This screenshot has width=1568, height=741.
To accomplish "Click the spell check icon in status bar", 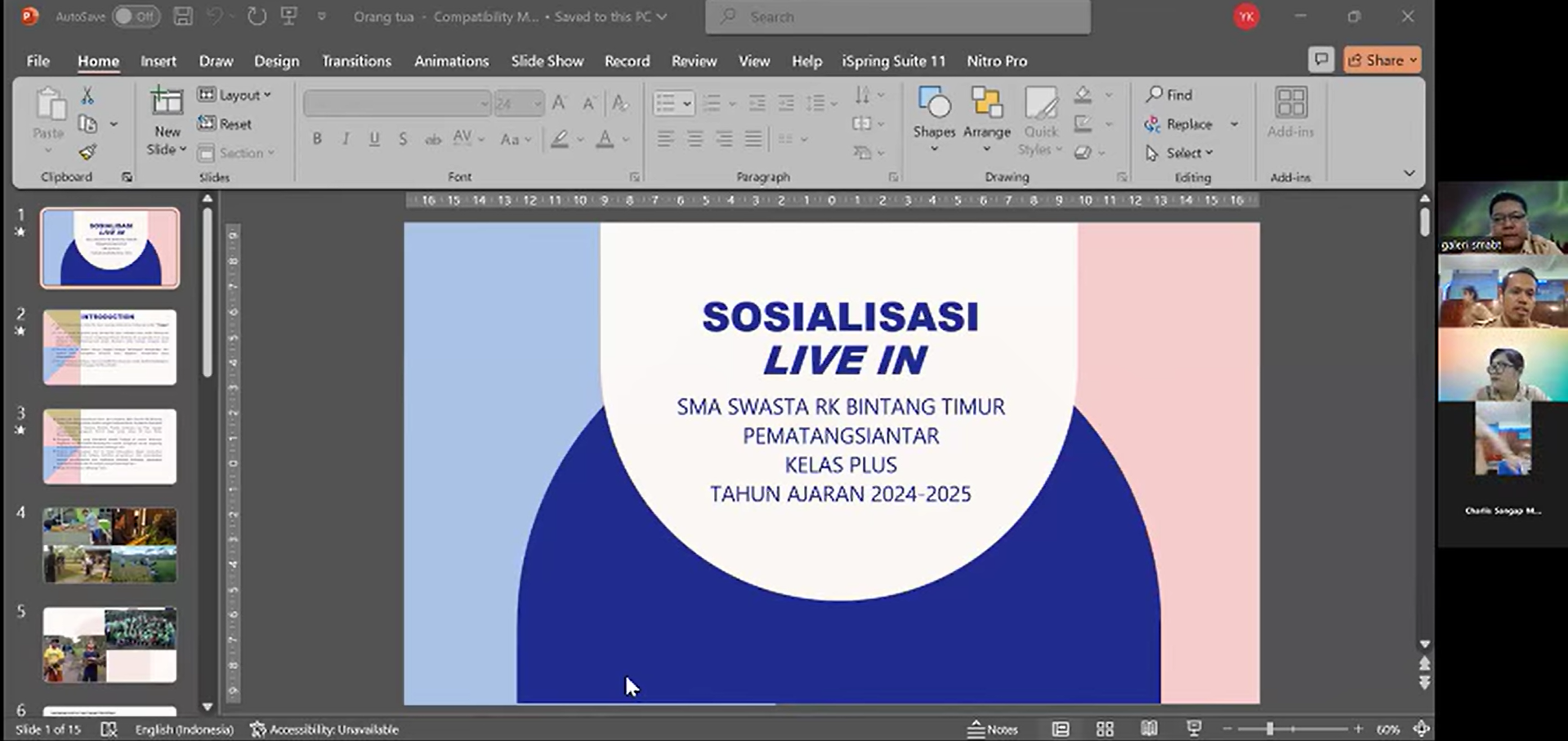I will (x=109, y=729).
